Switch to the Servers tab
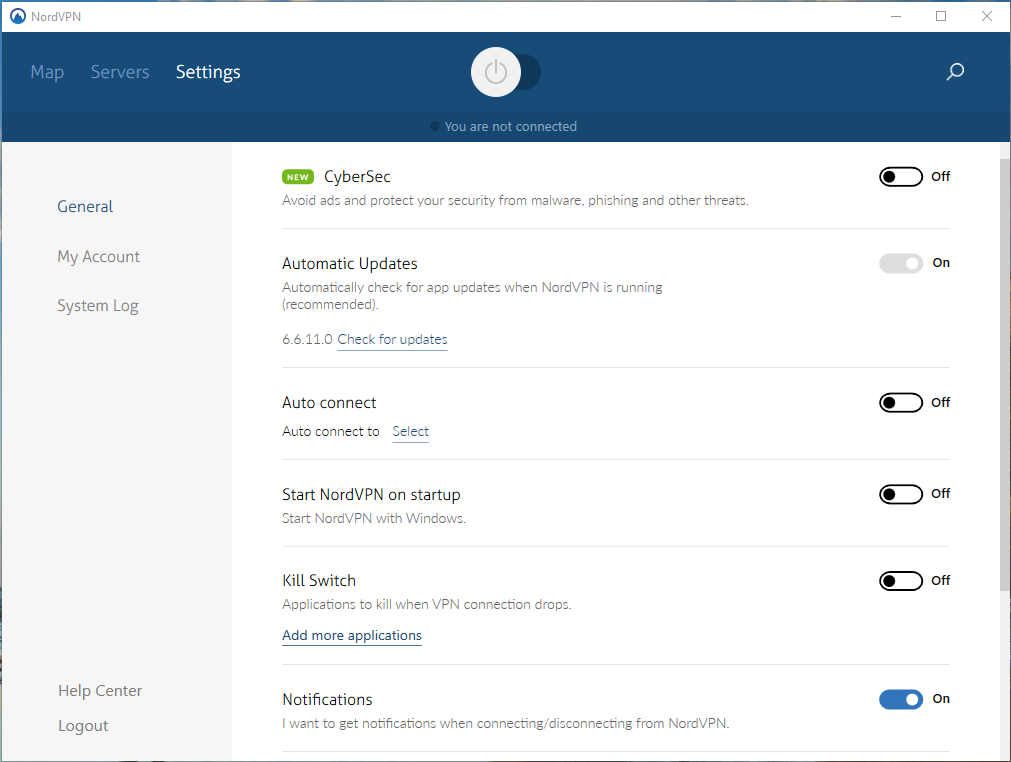Image resolution: width=1011 pixels, height=762 pixels. [120, 72]
